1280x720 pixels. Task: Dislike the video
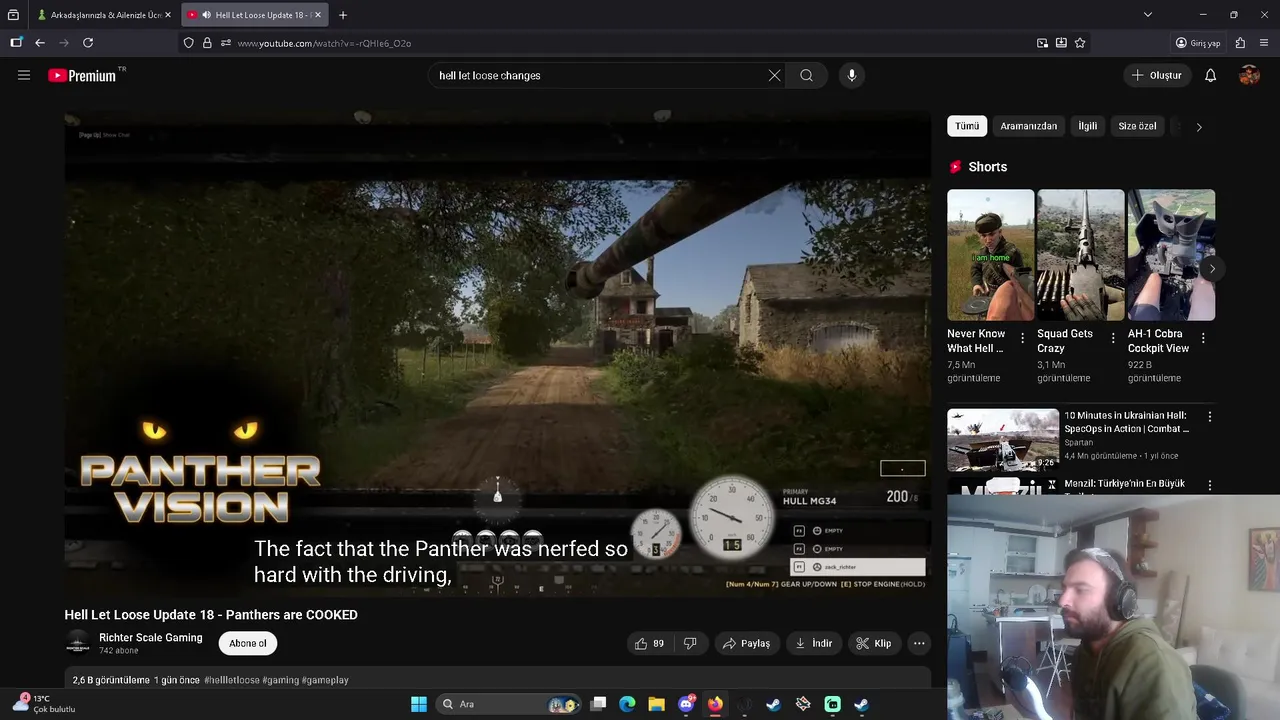(690, 643)
